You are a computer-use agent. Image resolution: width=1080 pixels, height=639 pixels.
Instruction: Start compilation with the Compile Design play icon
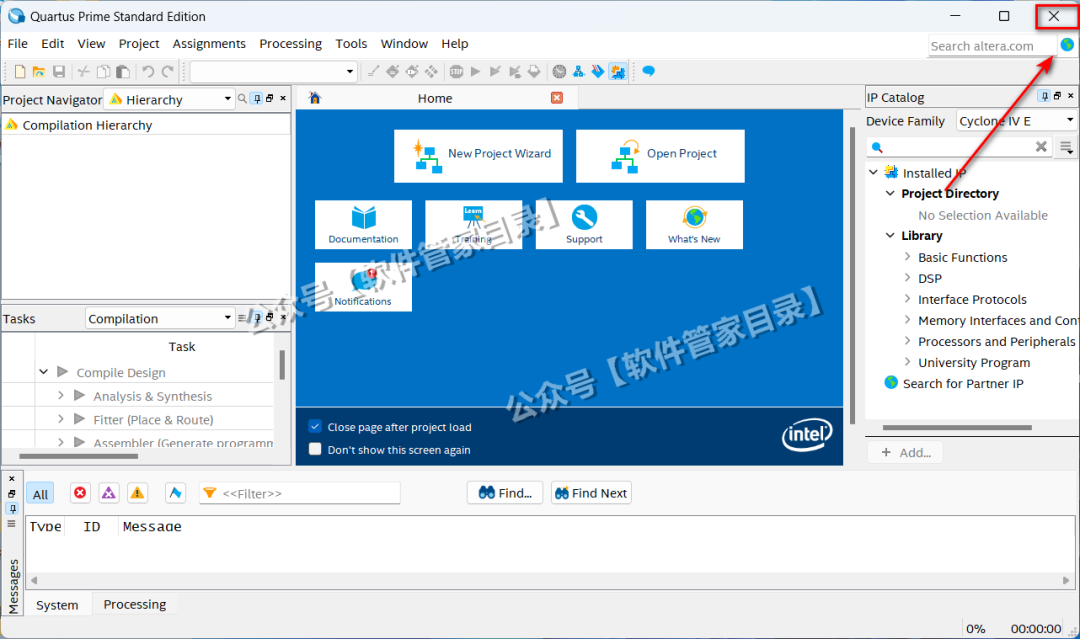[63, 371]
